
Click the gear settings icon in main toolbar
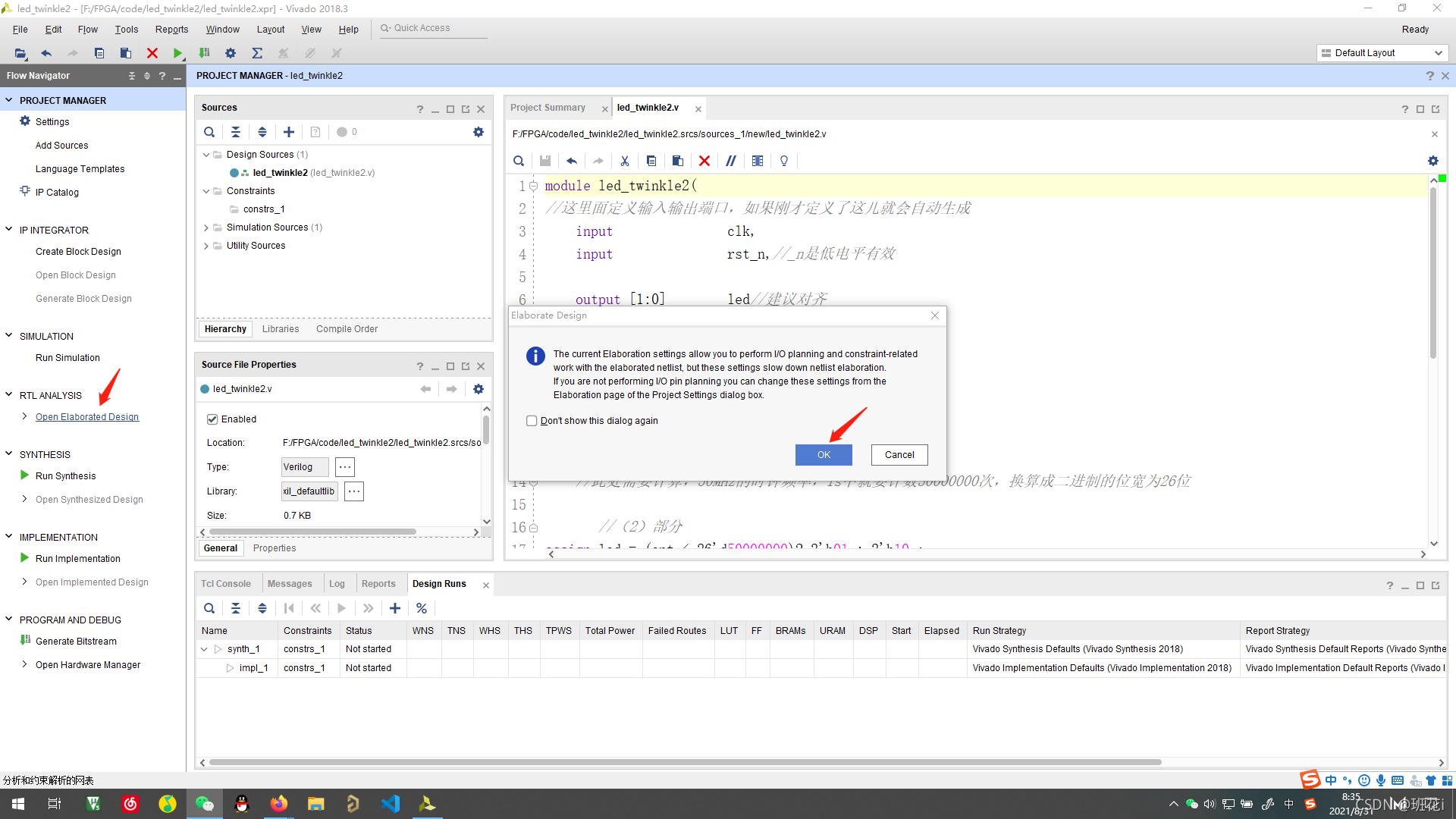click(231, 53)
